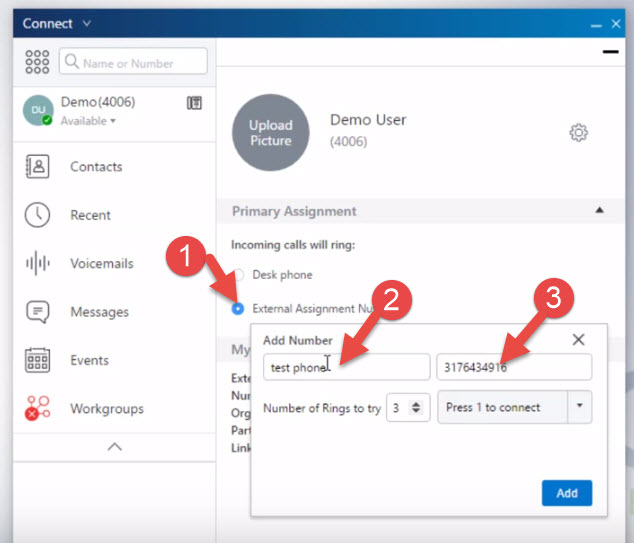Close the Add Number popup
The width and height of the screenshot is (634, 543).
click(x=579, y=340)
